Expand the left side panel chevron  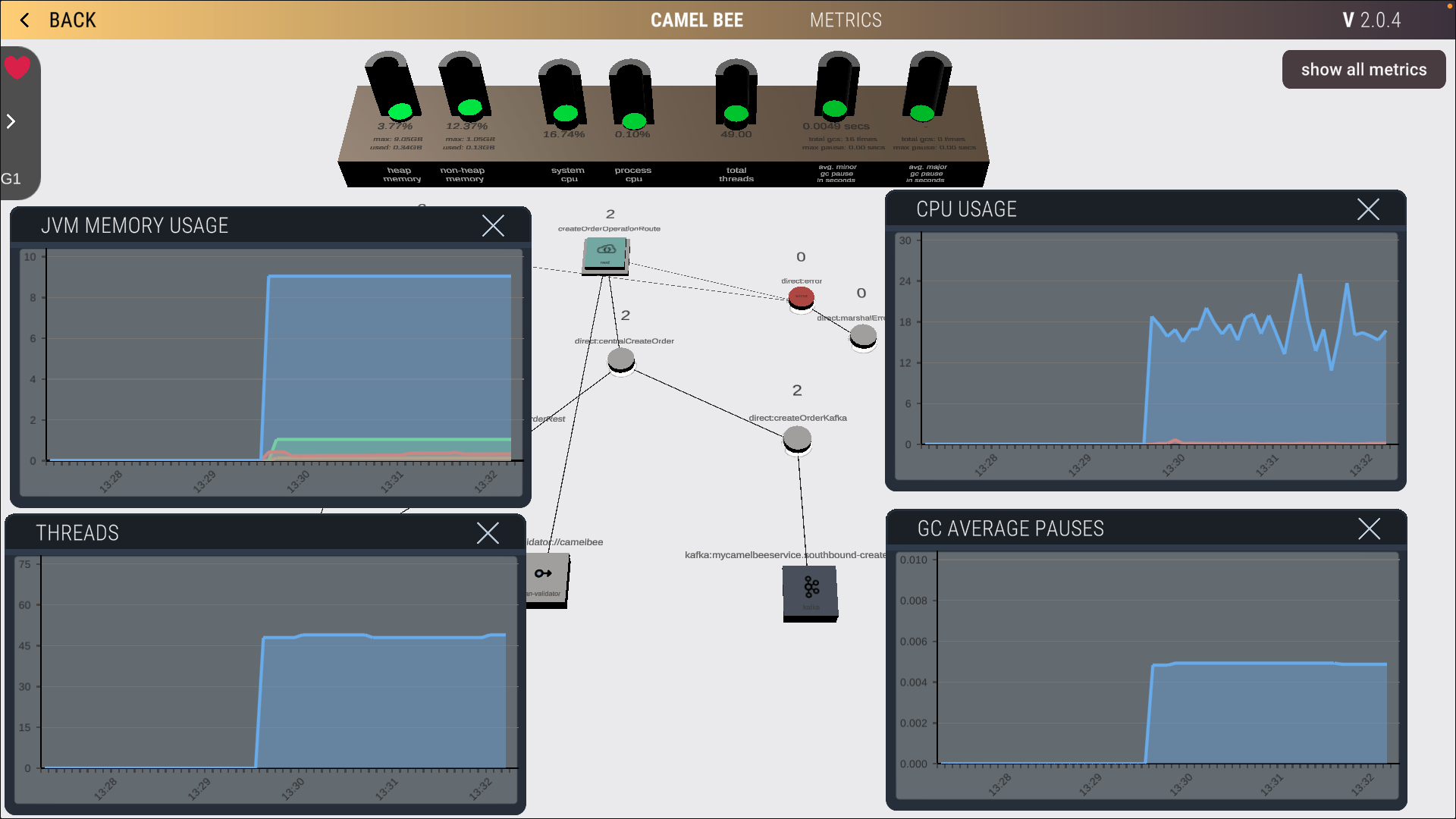tap(11, 121)
